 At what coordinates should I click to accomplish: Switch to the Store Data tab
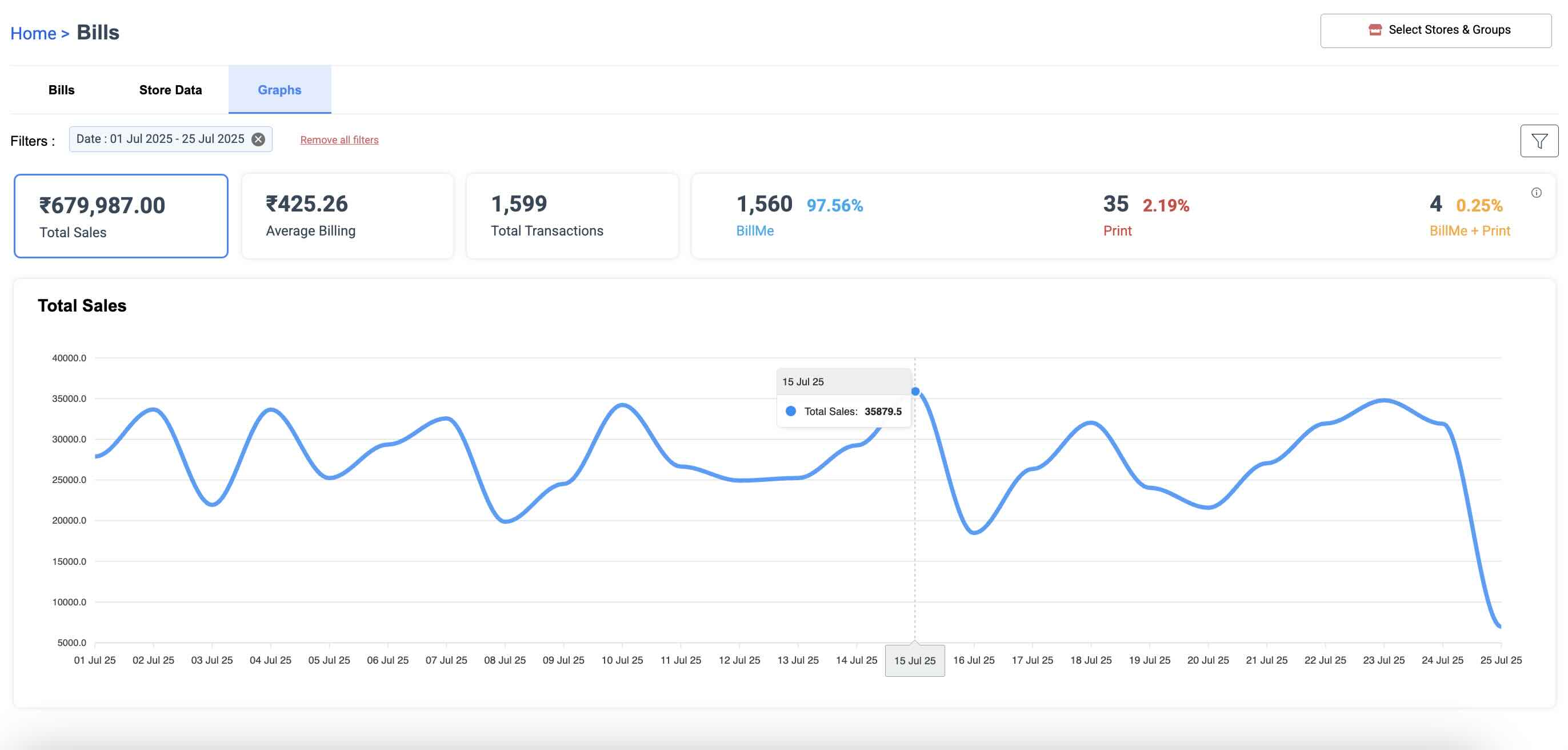tap(170, 90)
